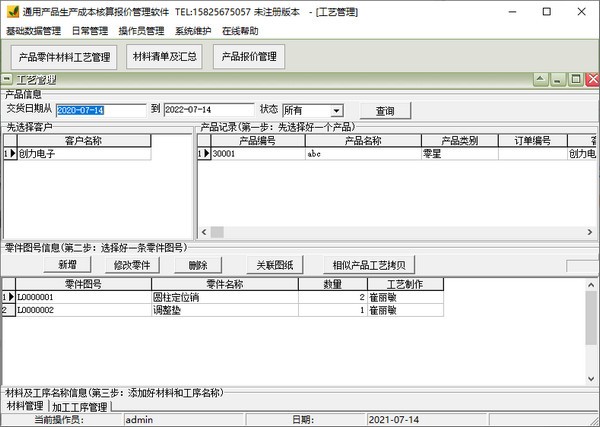Image resolution: width=600 pixels, height=427 pixels.
Task: Click the 产品报价管理 button
Action: pyautogui.click(x=249, y=57)
